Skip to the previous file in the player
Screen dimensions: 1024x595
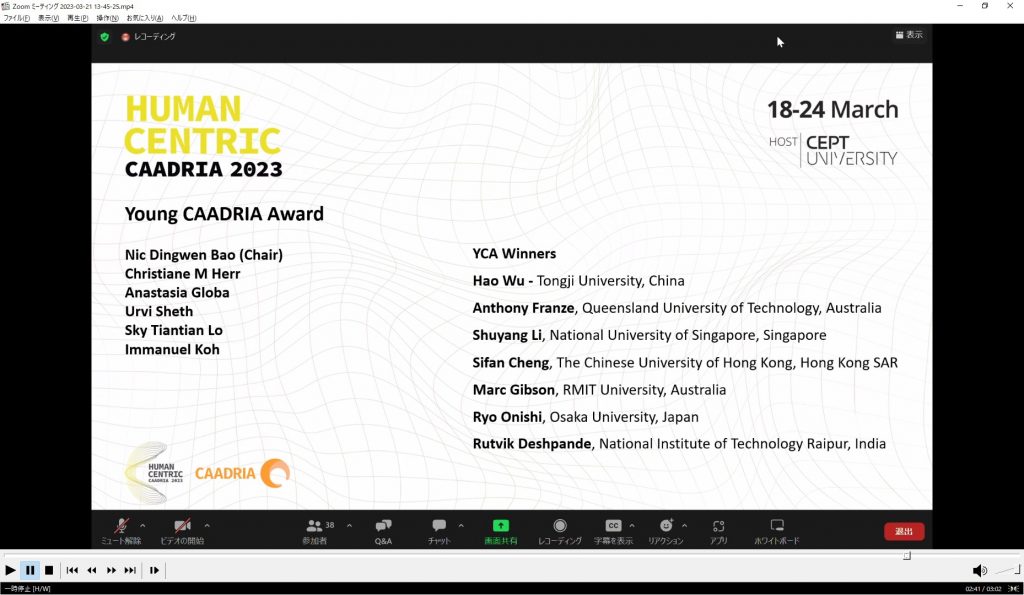72,570
